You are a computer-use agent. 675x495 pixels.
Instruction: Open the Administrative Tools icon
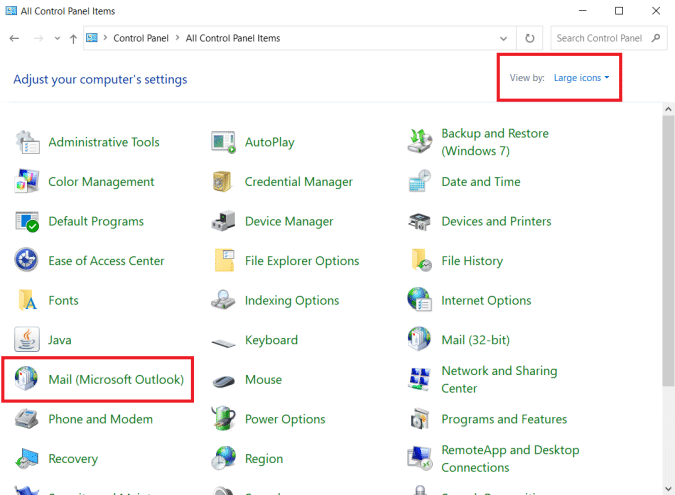tap(27, 142)
